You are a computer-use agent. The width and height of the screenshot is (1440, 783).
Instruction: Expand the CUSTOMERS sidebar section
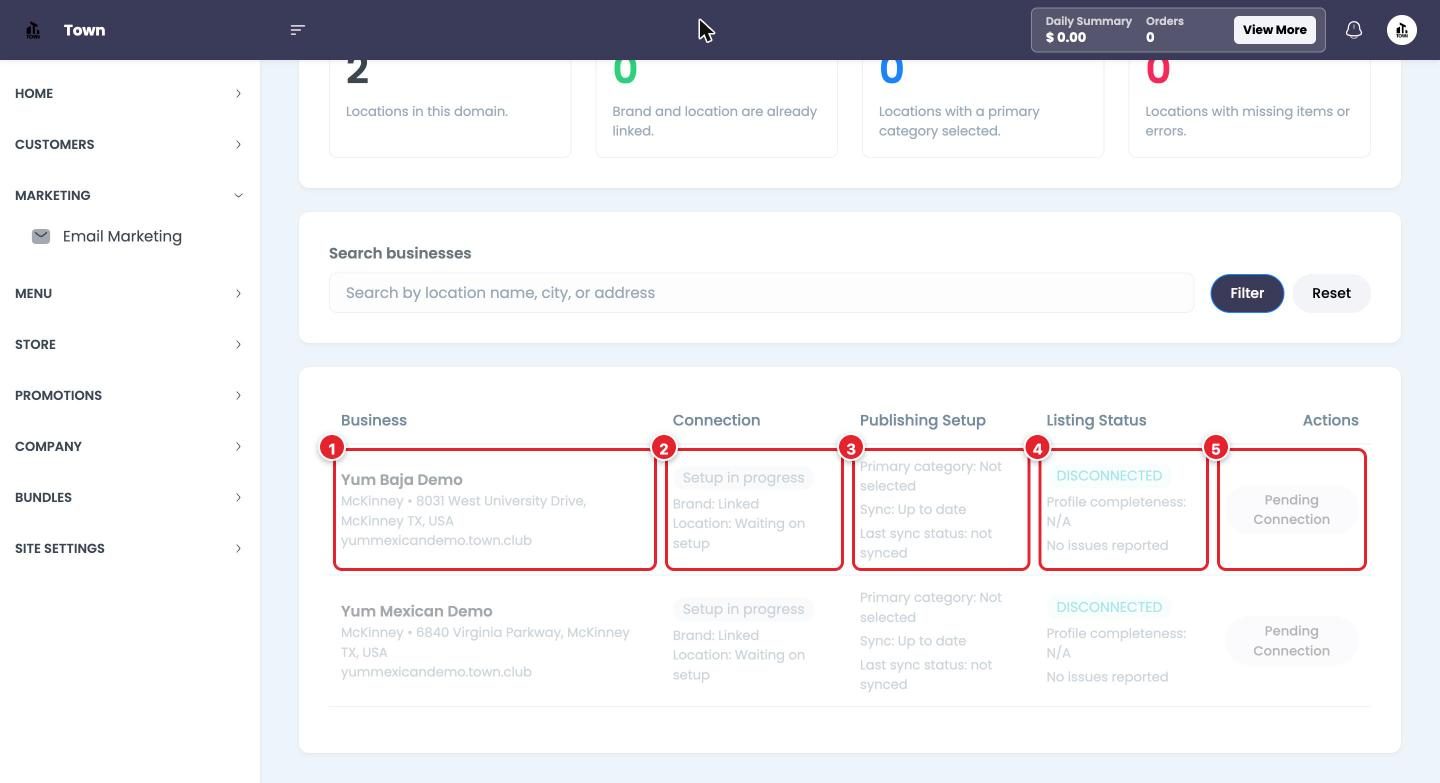click(130, 144)
